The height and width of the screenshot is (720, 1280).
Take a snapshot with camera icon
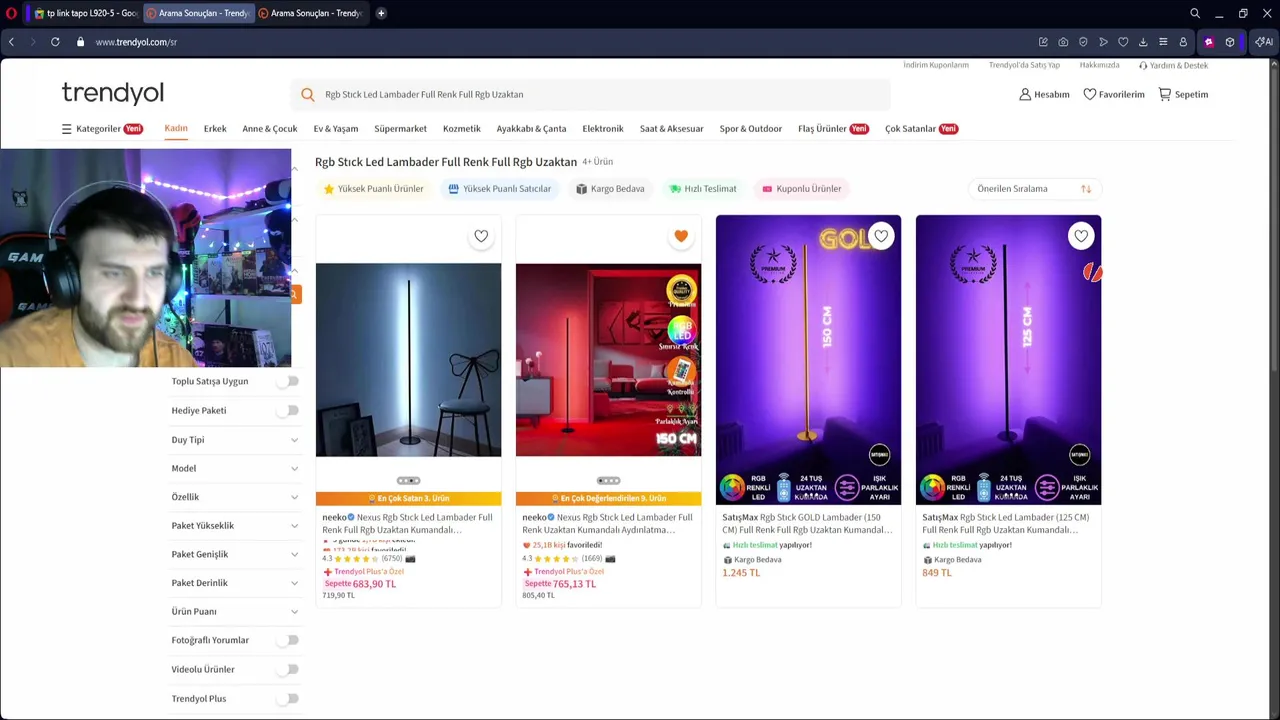(x=1063, y=42)
